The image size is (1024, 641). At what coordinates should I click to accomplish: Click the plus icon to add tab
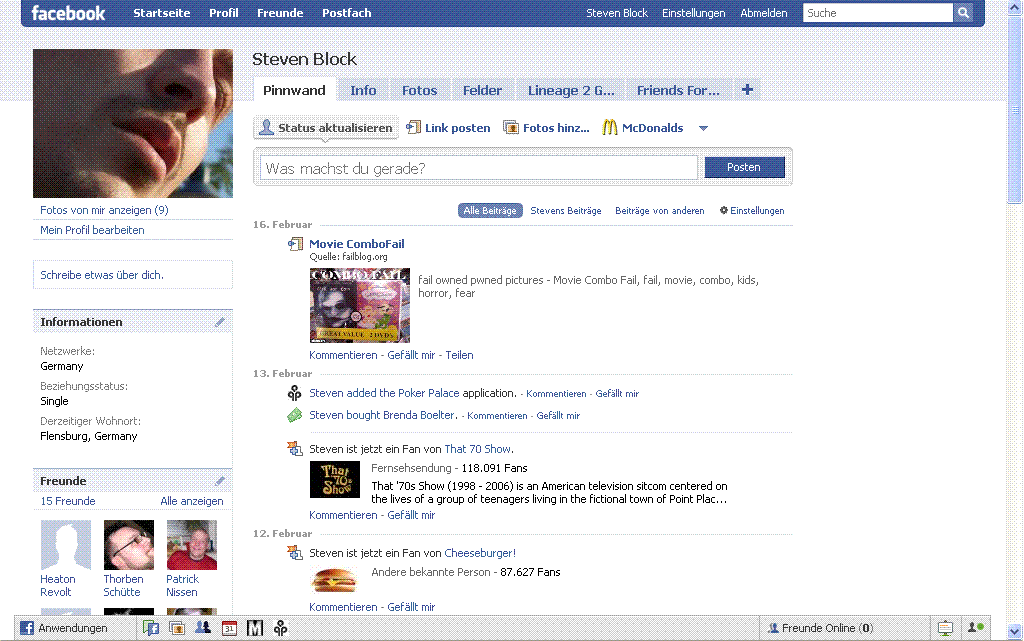point(748,90)
